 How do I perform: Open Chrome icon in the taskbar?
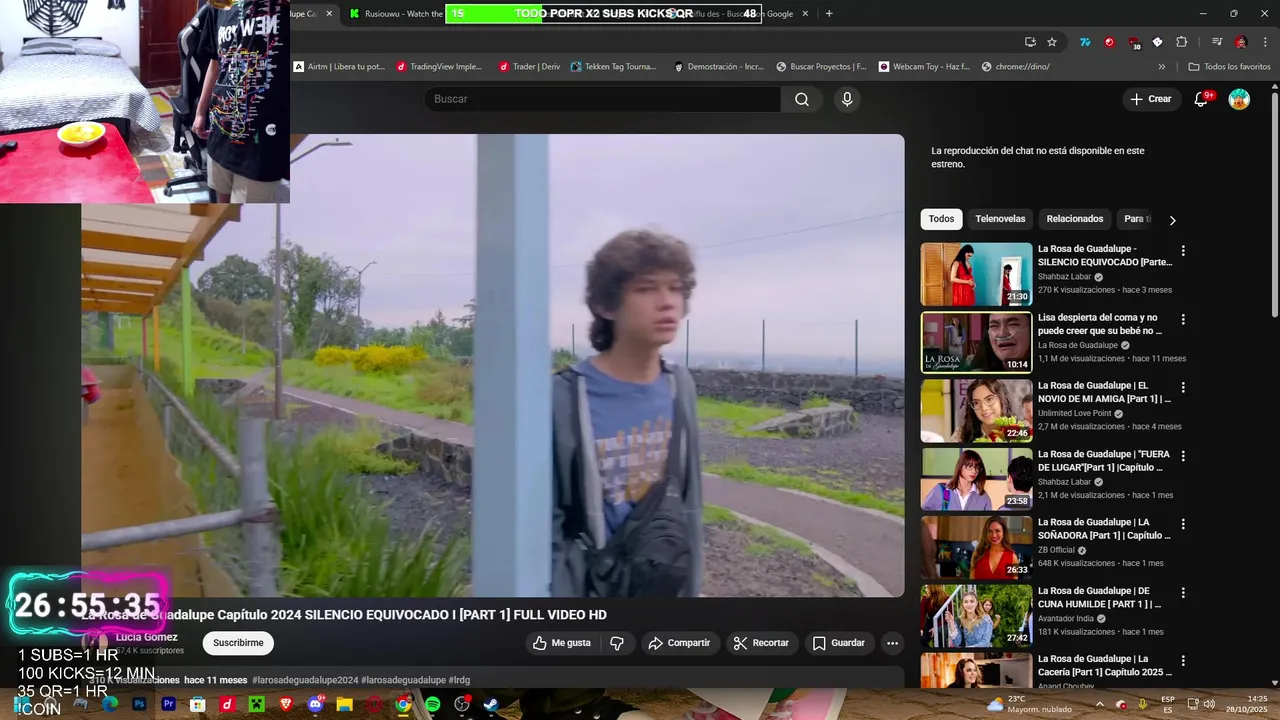pyautogui.click(x=403, y=704)
